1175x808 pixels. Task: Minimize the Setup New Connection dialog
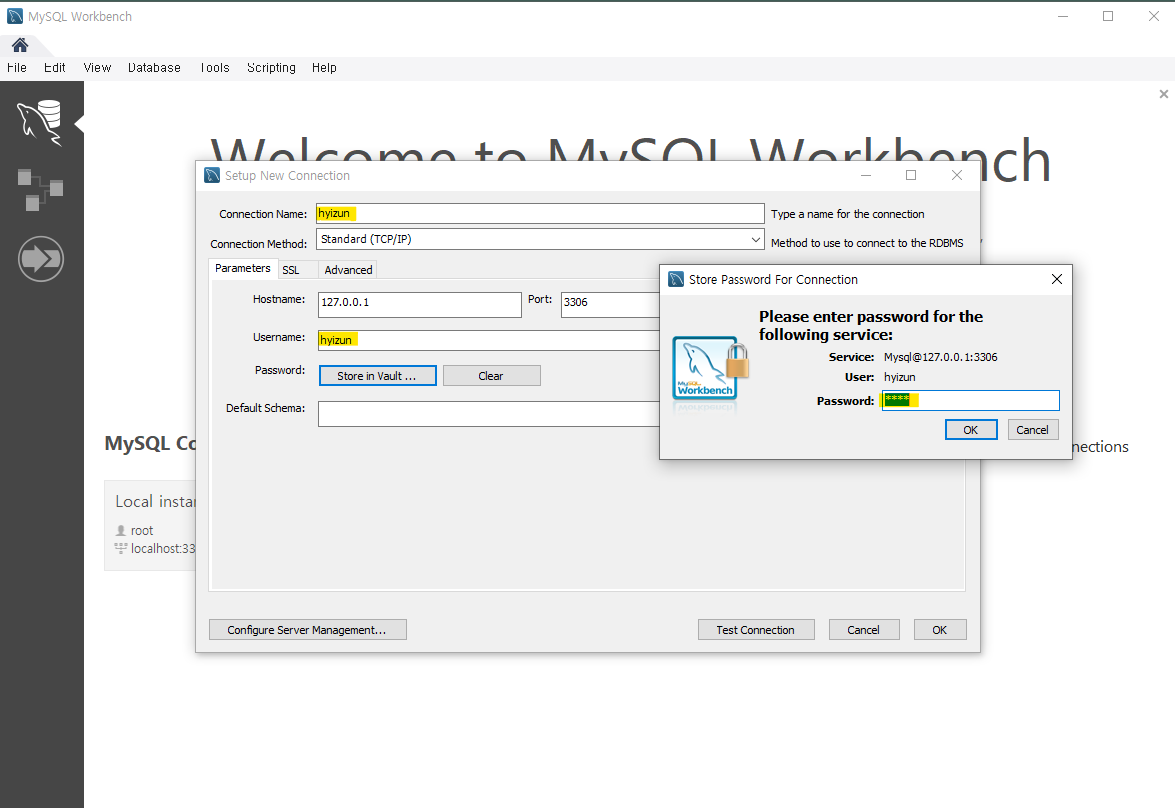click(x=866, y=175)
